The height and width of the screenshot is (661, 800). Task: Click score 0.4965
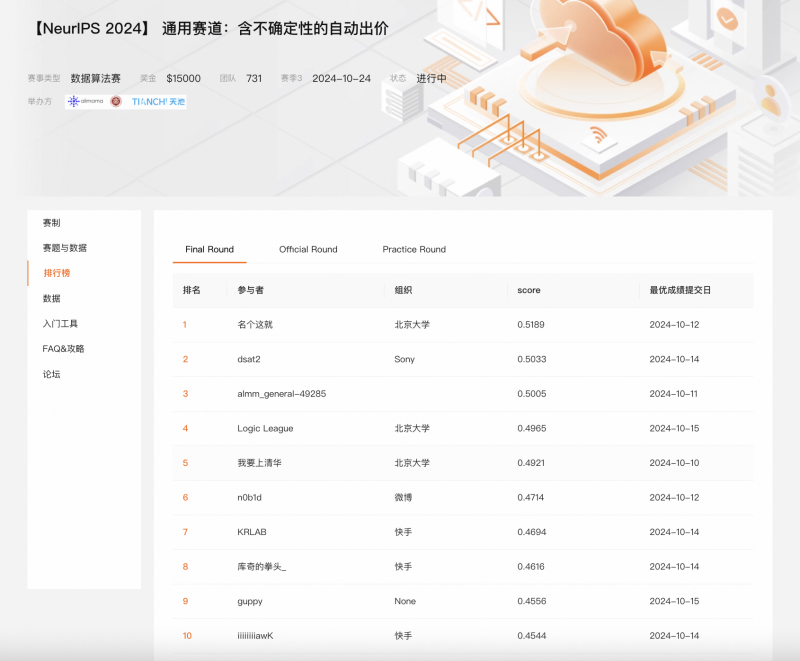[x=532, y=428]
